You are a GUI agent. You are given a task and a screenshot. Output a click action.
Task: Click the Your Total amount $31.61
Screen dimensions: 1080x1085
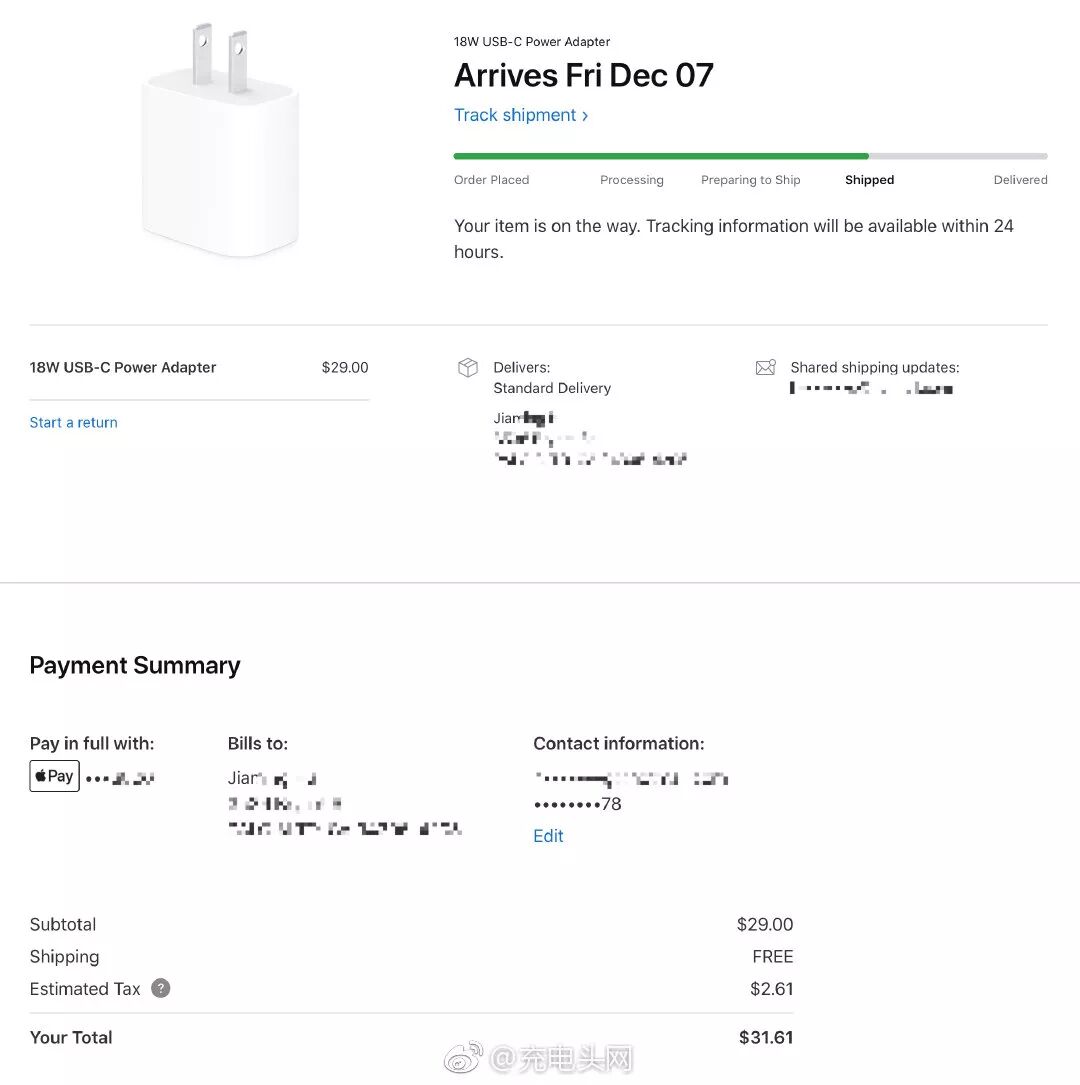click(x=765, y=1037)
